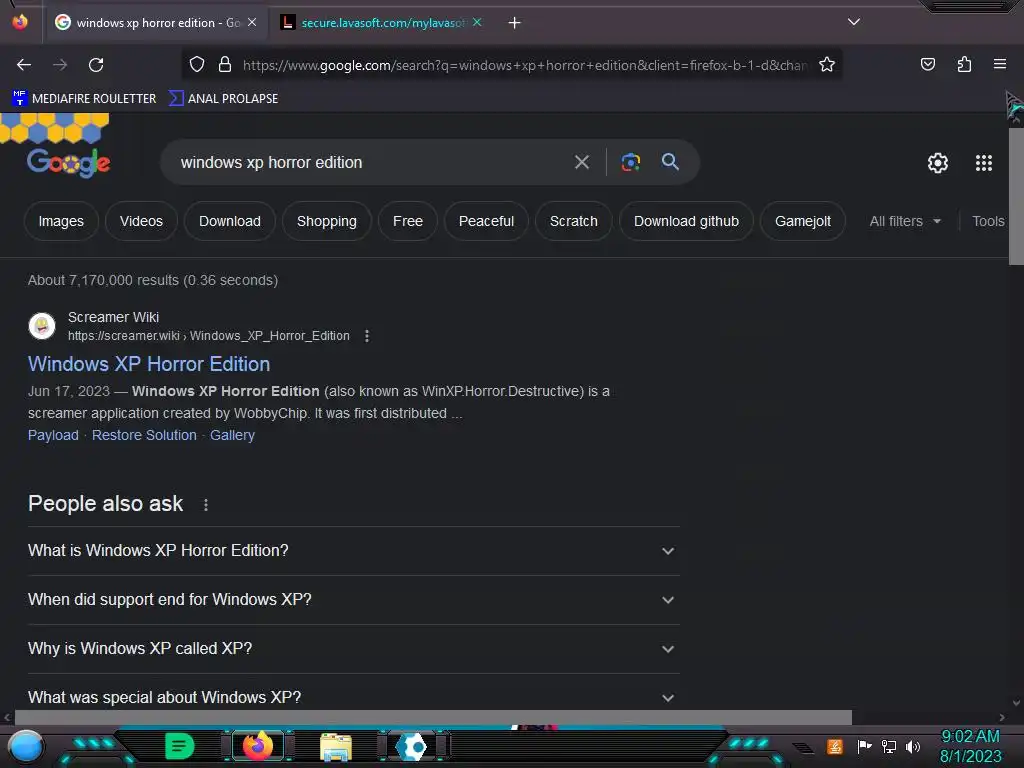Screen dimensions: 1024x768
Task: Filter results by Images
Action: click(x=61, y=221)
